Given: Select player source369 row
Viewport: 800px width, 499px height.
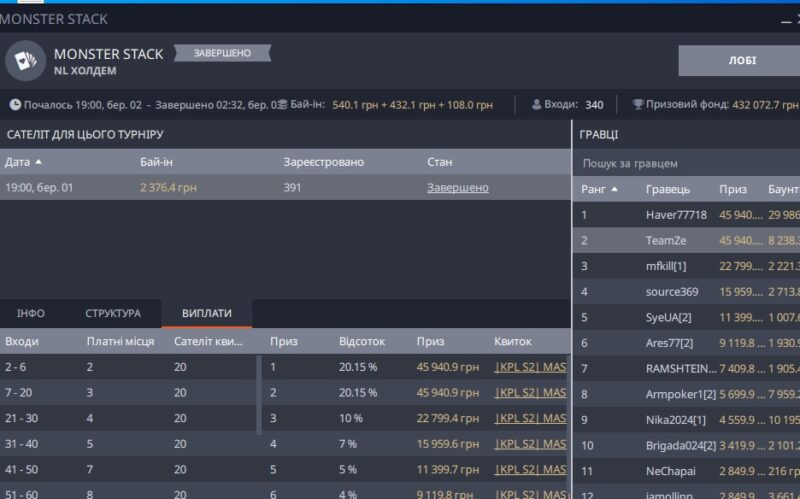Looking at the screenshot, I should (686, 292).
